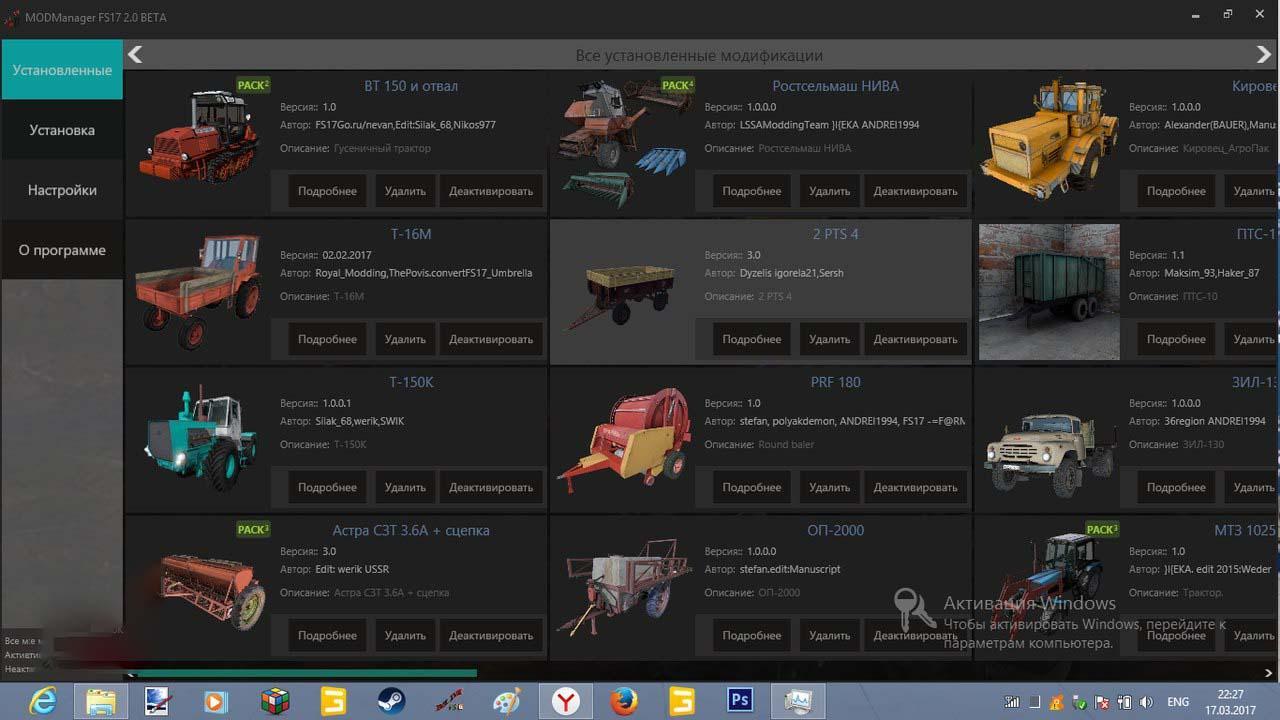Click the horizontal scrollbar below the mod list
Viewport: 1280px width, 720px height.
coord(300,673)
